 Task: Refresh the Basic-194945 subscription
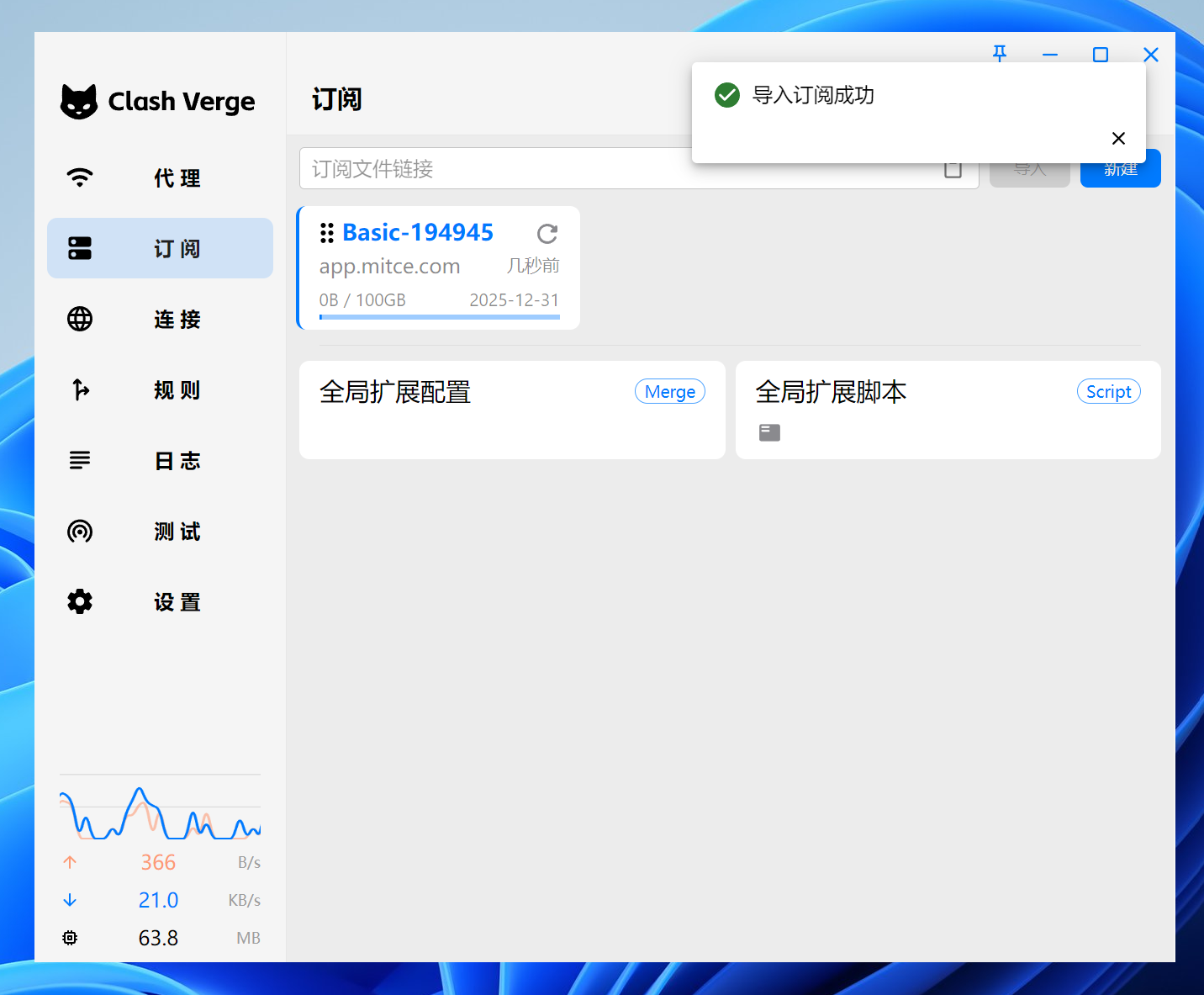(547, 234)
